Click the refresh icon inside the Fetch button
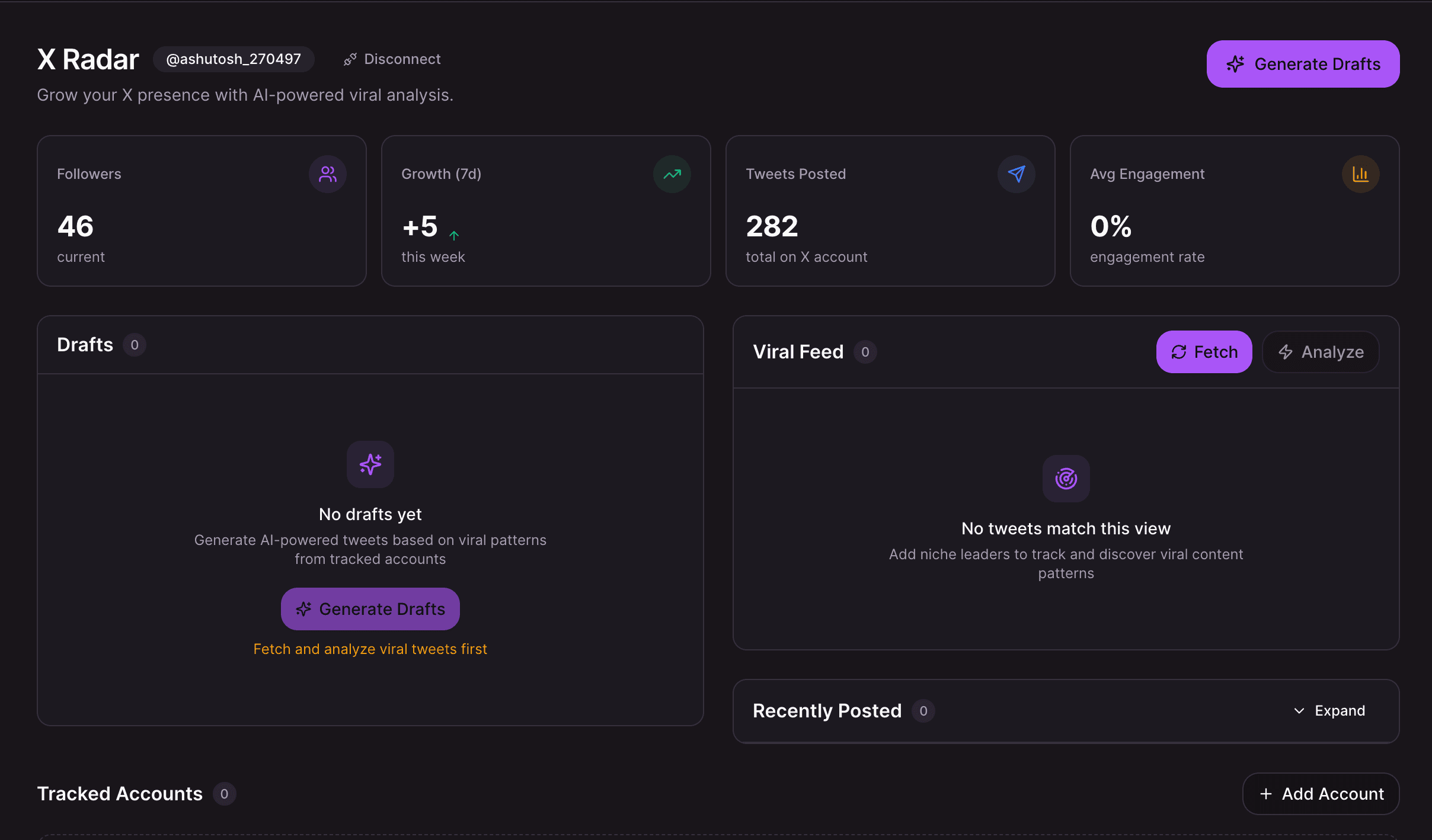This screenshot has height=840, width=1432. point(1180,351)
